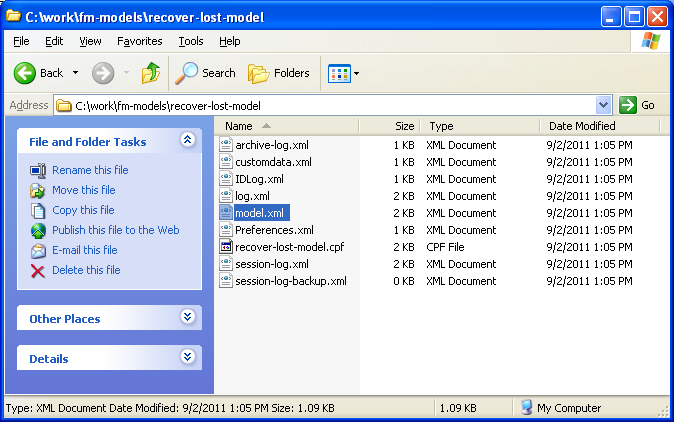Click the grayed Forward arrow button
This screenshot has height=422, width=674.
103,73
